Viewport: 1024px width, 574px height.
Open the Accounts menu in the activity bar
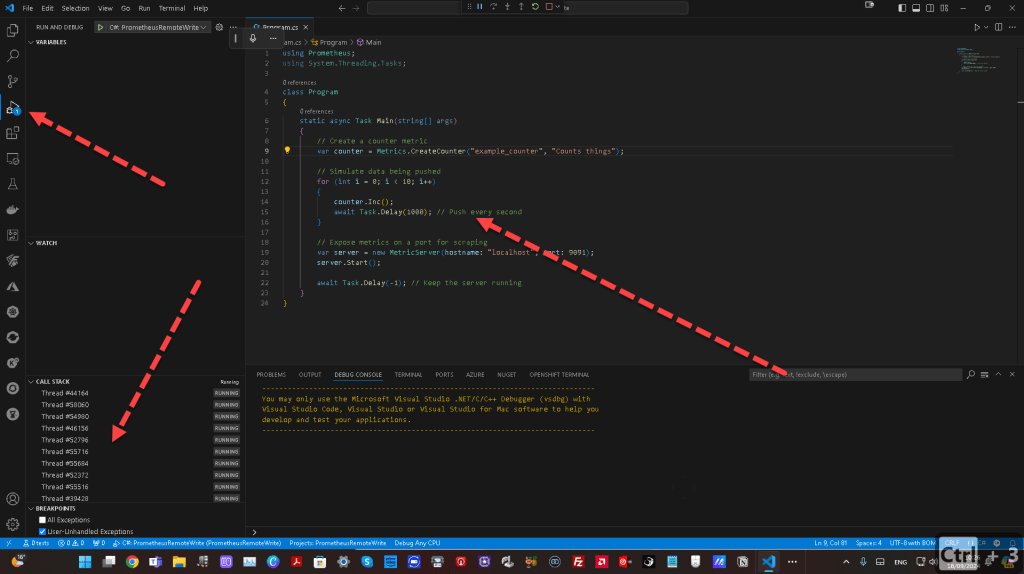12,499
